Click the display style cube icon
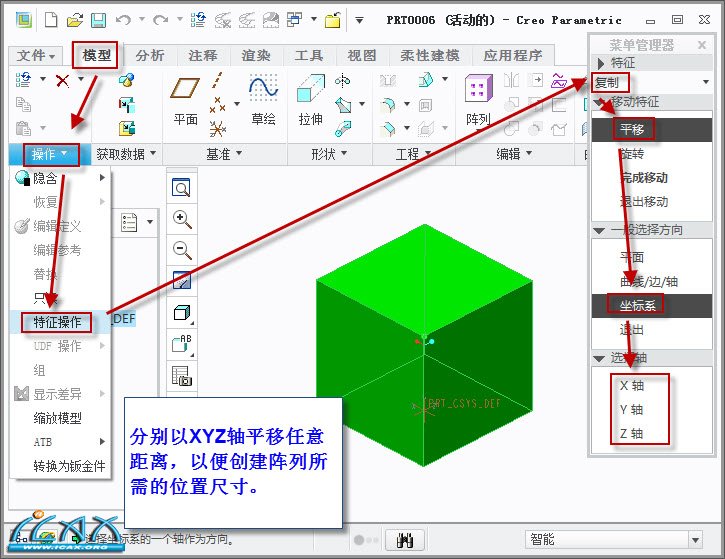This screenshot has width=725, height=559. tap(182, 313)
